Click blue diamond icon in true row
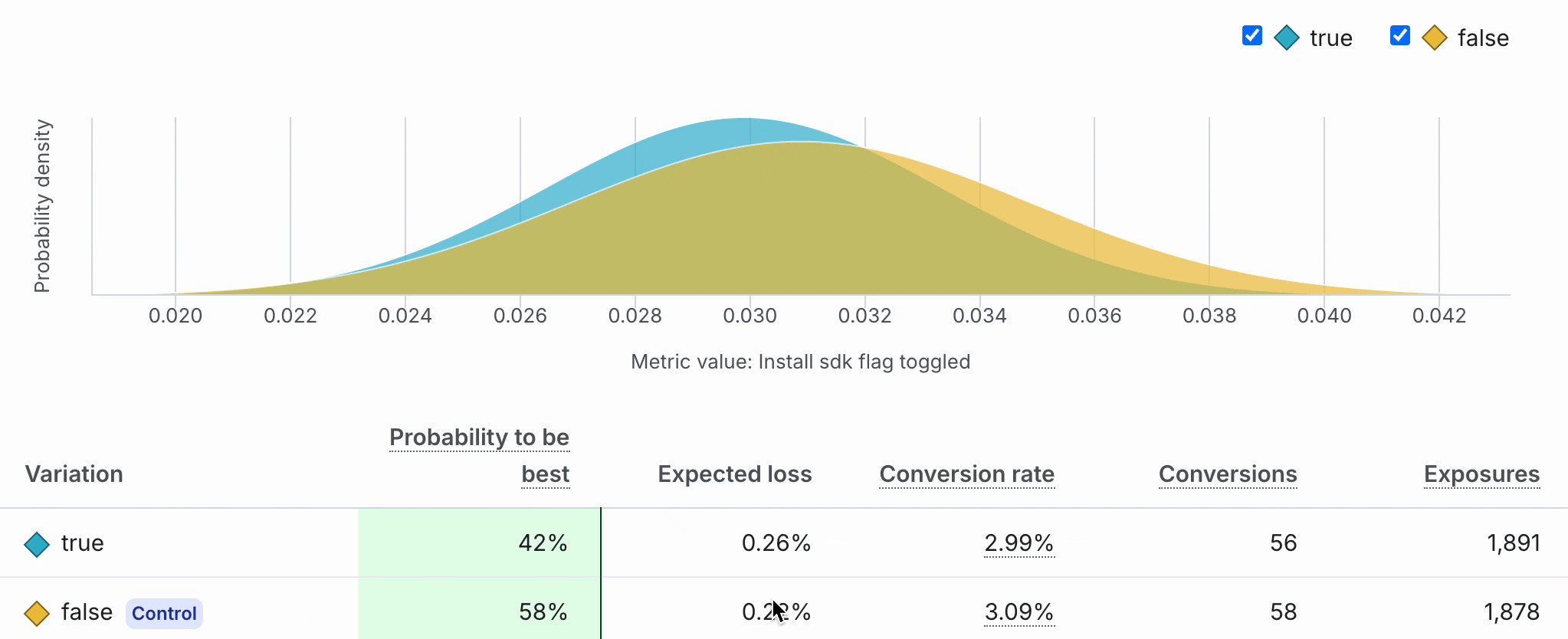 pos(37,544)
